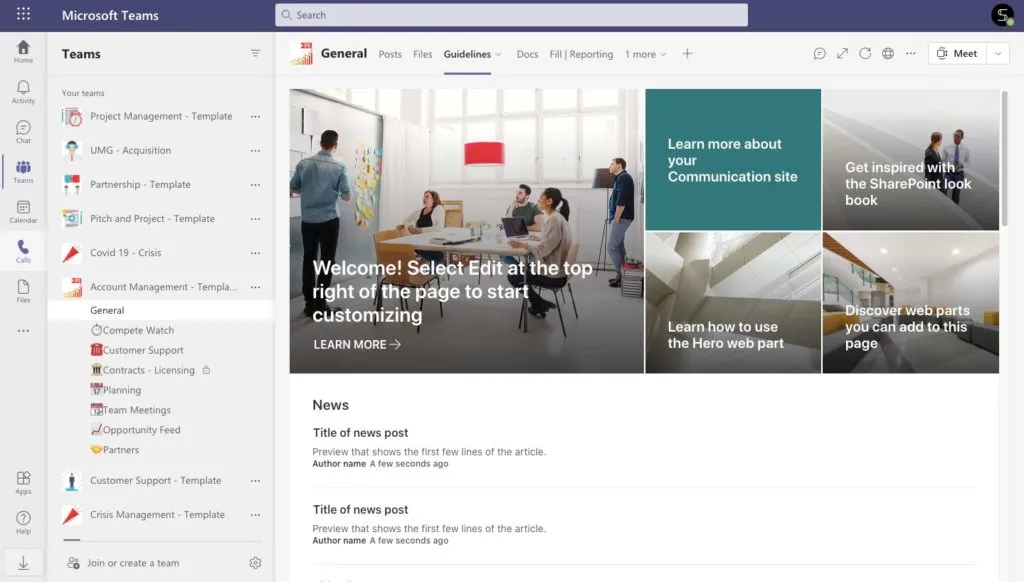
Task: Open the Planning channel
Action: pyautogui.click(x=116, y=390)
